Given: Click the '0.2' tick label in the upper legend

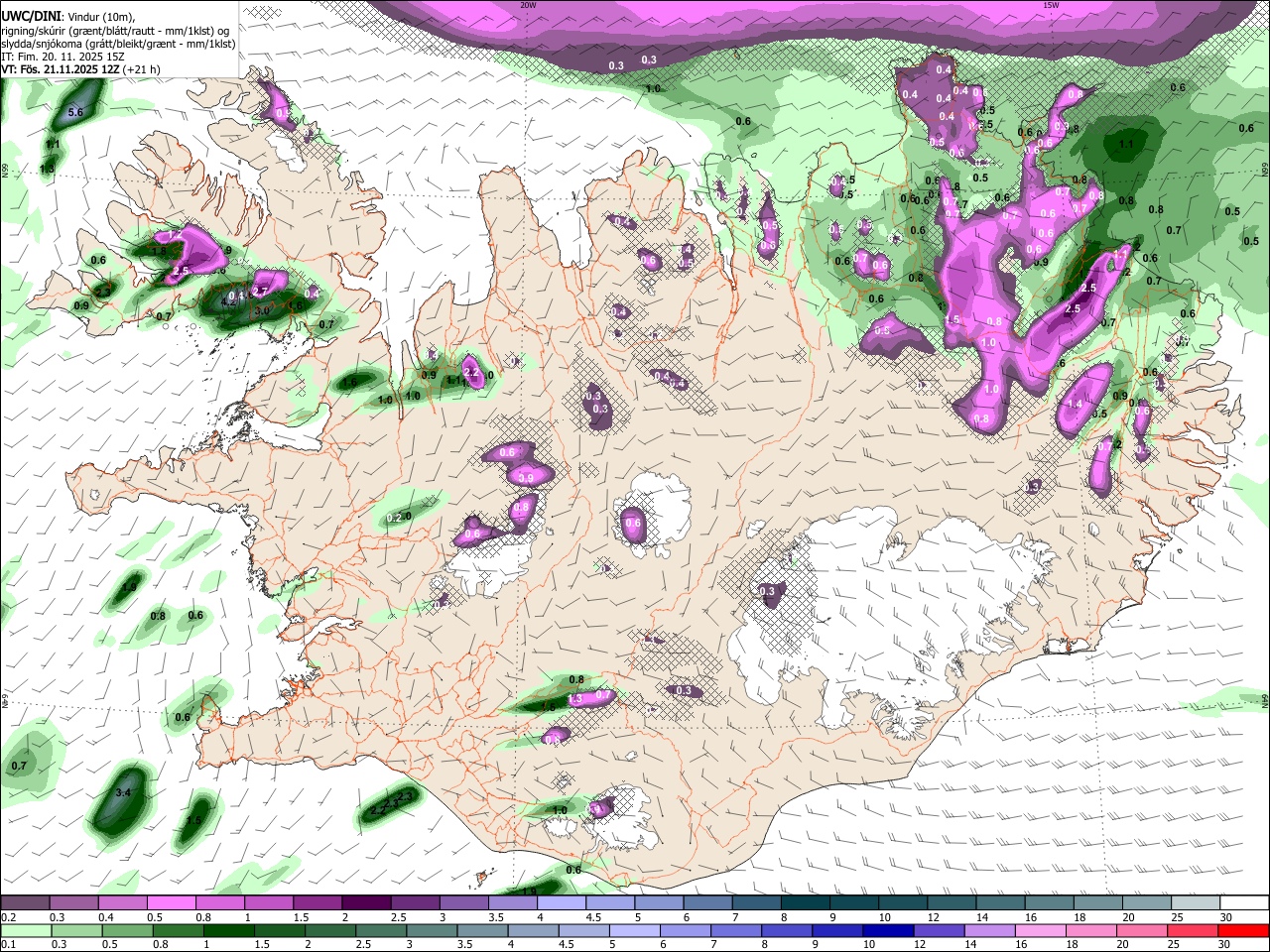Looking at the screenshot, I should click(x=8, y=917).
